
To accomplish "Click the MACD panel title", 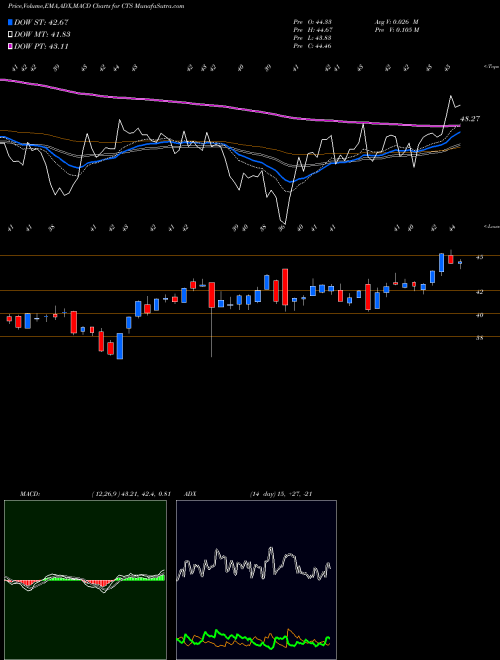I will 30,494.
